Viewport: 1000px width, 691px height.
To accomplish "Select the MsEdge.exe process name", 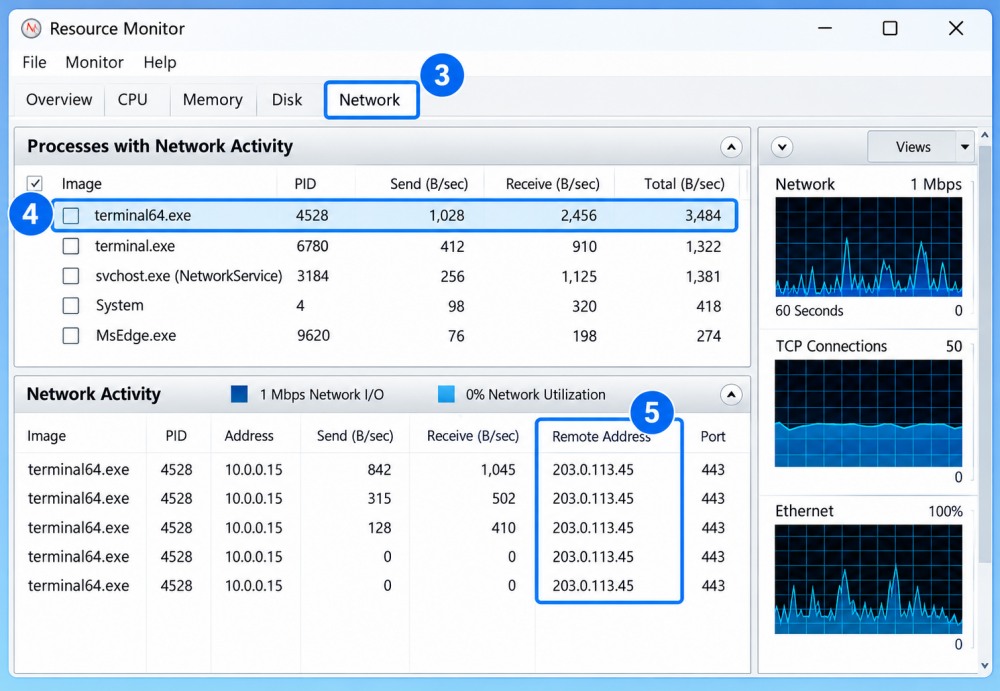I will [136, 336].
